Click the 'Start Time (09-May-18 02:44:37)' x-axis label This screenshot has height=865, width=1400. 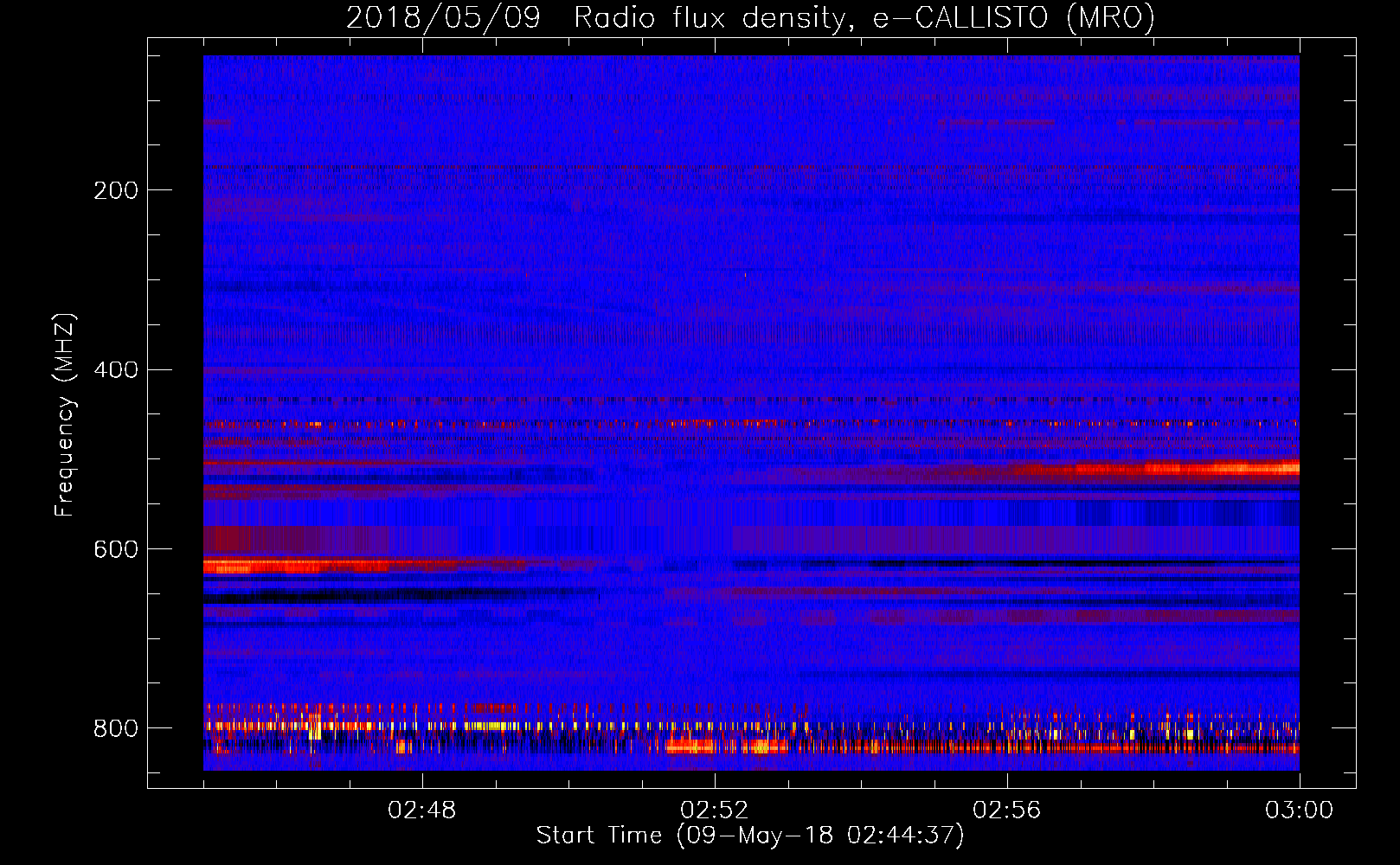(x=750, y=836)
